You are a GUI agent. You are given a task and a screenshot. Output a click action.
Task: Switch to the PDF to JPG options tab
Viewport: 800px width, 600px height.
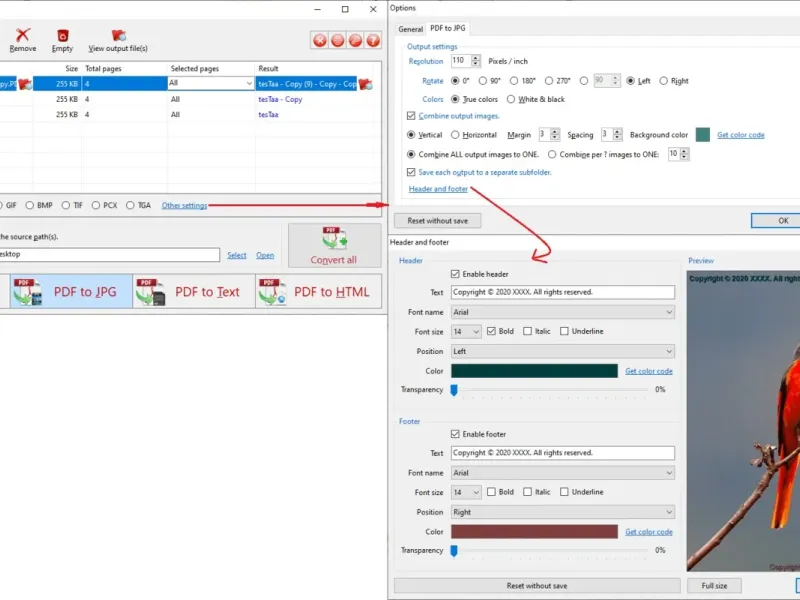[x=447, y=28]
